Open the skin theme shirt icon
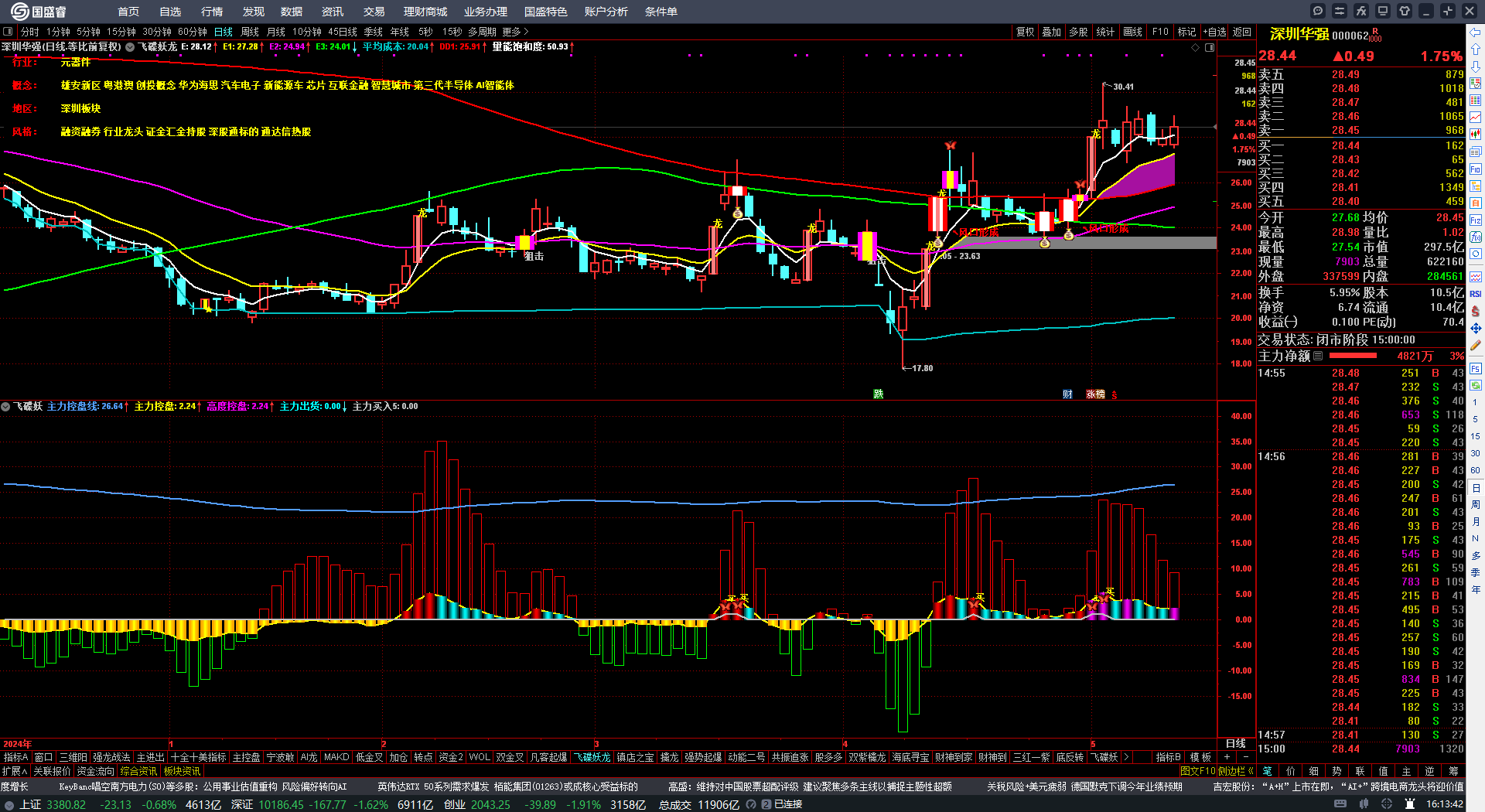The width and height of the screenshot is (1485, 812). 1405,11
